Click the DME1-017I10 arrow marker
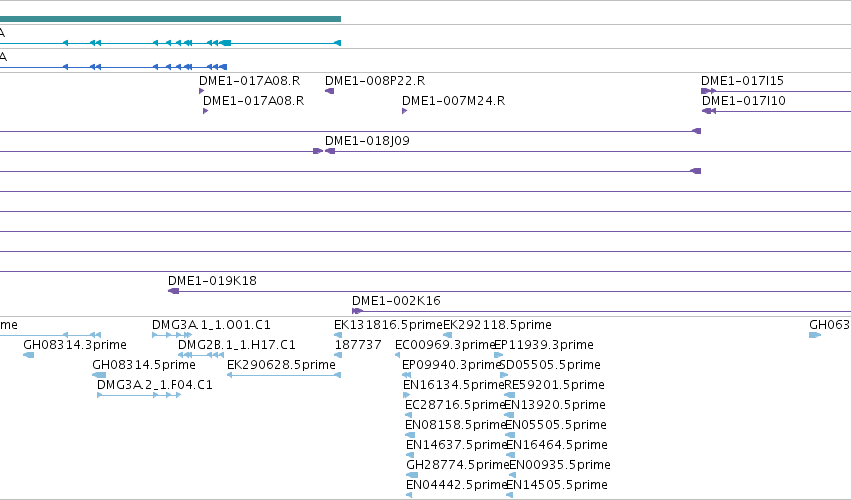The image size is (851, 500). [x=709, y=111]
